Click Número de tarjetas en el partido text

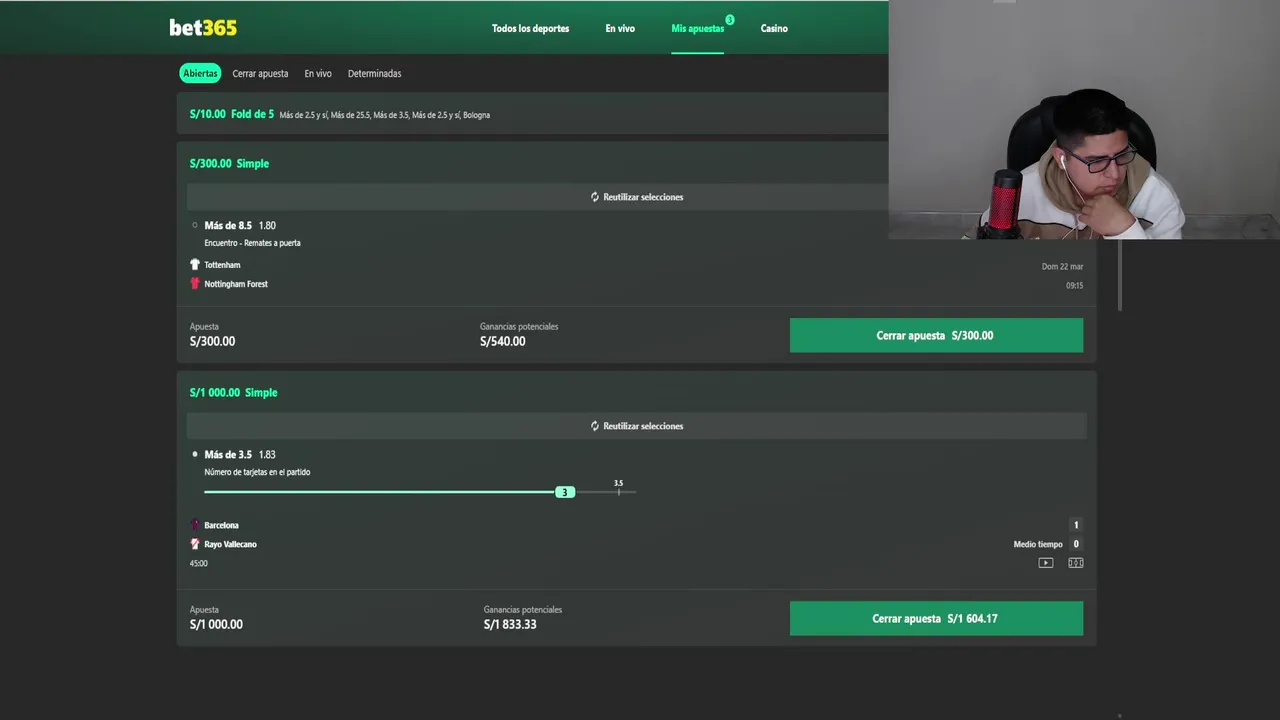pos(257,472)
